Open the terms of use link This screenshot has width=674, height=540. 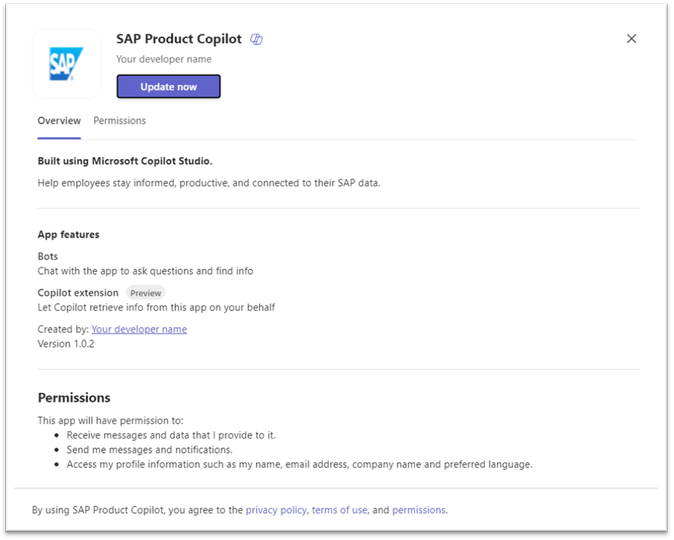338,510
